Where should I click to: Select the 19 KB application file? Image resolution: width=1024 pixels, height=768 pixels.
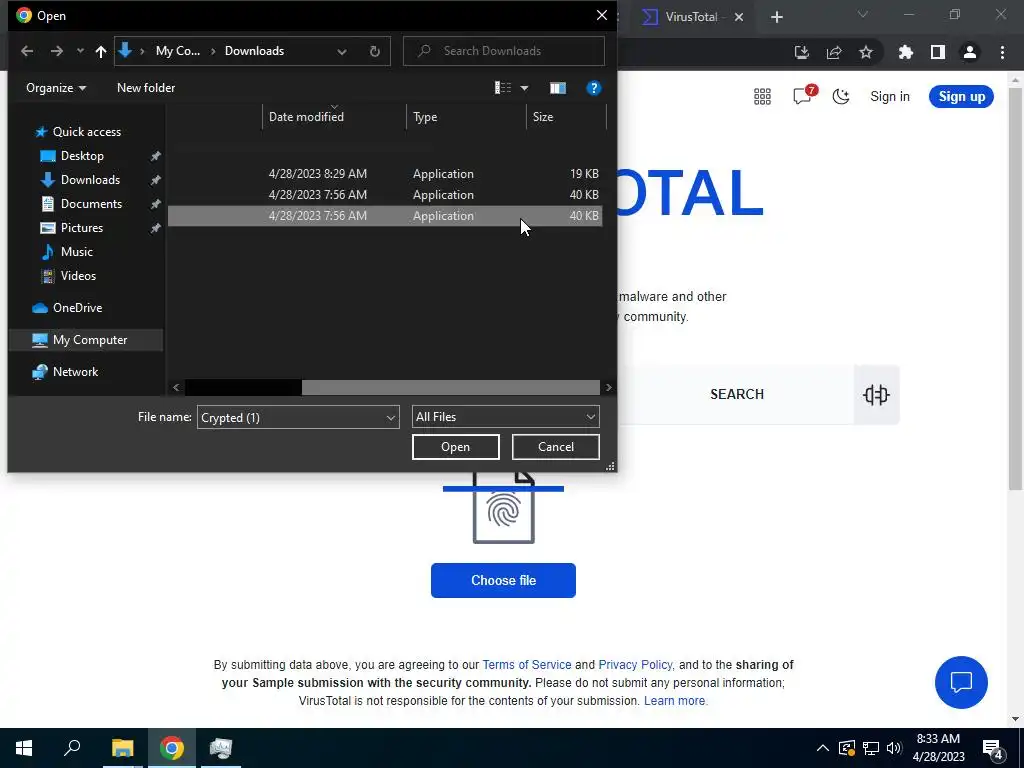[385, 174]
